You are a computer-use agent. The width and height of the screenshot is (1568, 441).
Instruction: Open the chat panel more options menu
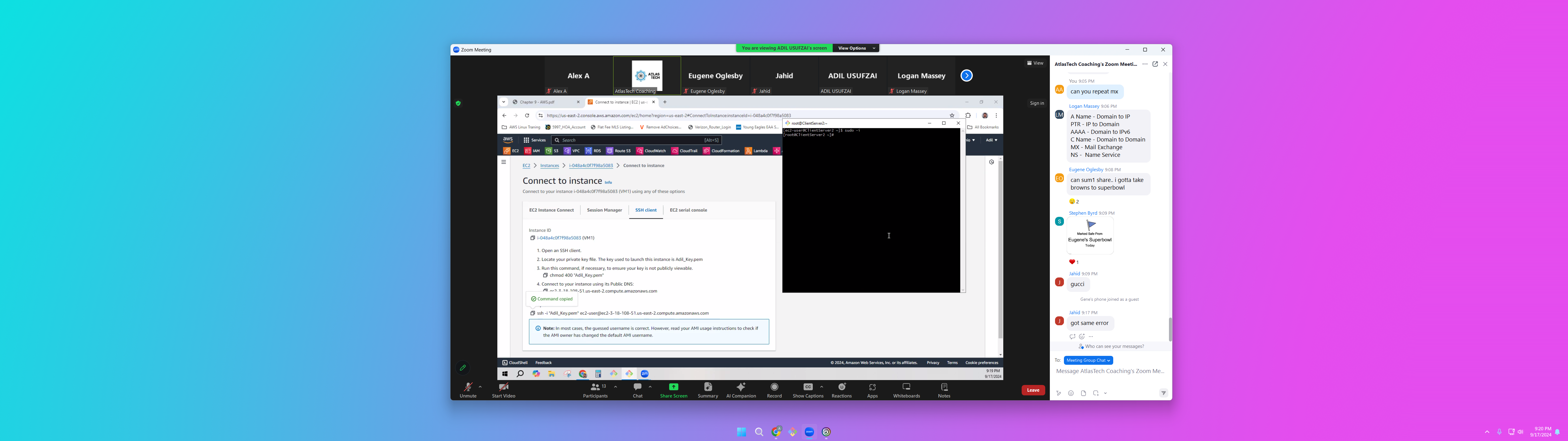tap(1144, 64)
